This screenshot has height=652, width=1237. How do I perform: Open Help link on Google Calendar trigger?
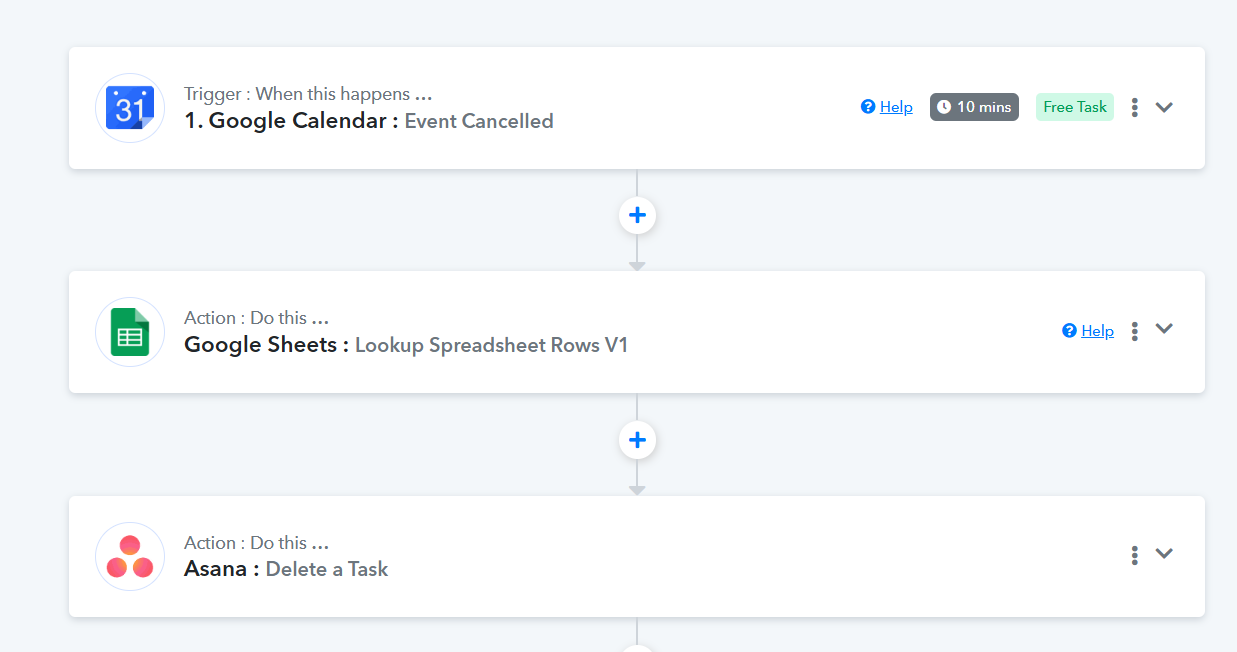click(896, 107)
